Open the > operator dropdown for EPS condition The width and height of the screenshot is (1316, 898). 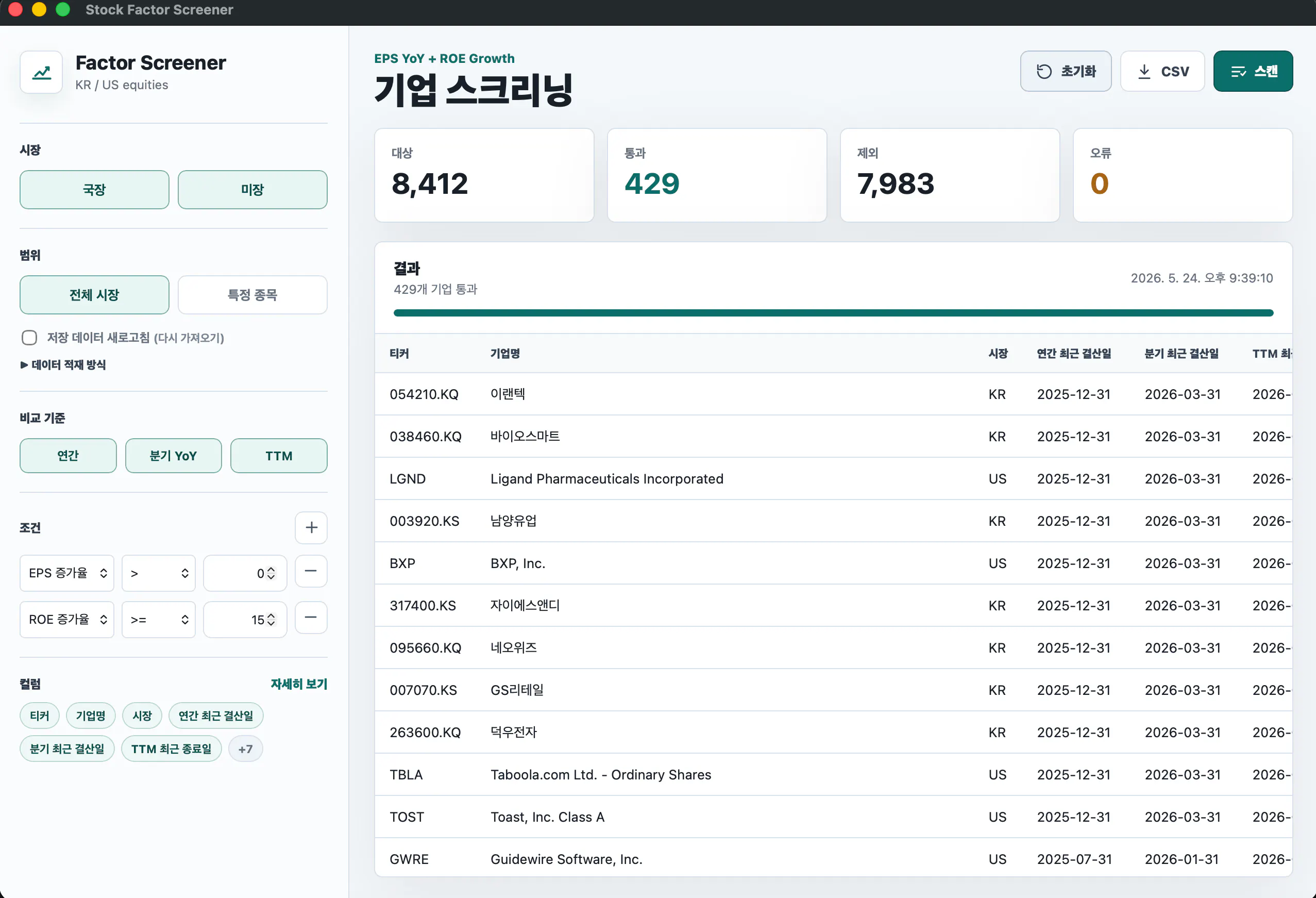pyautogui.click(x=159, y=573)
